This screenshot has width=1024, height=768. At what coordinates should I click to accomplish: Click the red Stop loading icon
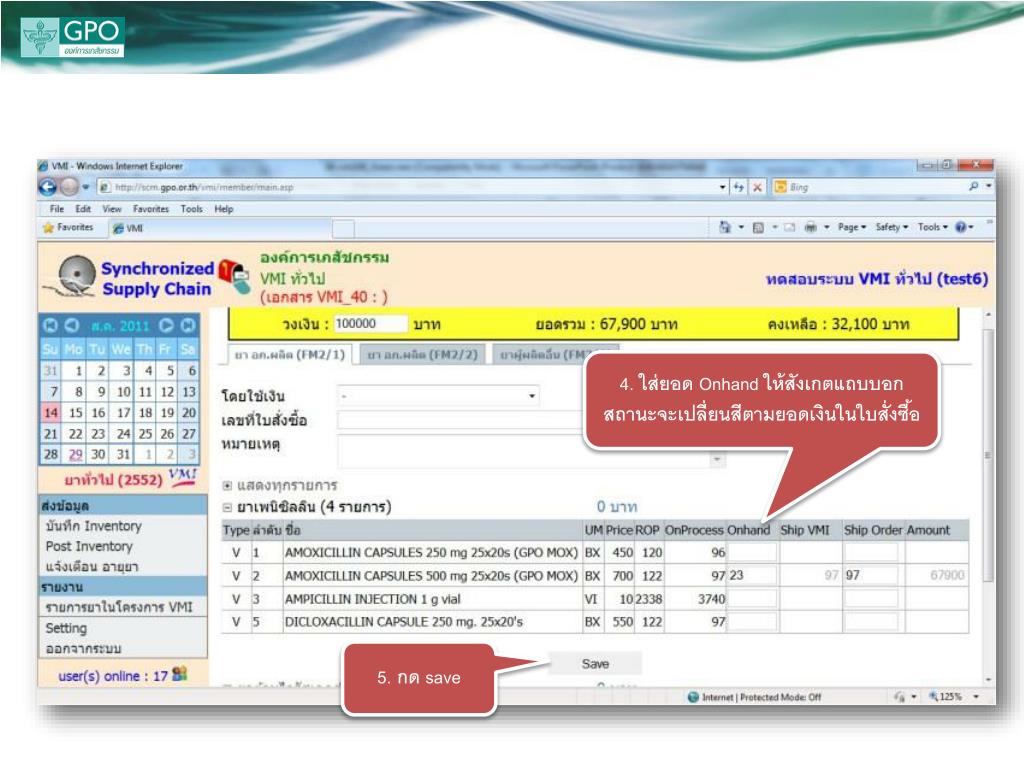[x=757, y=187]
